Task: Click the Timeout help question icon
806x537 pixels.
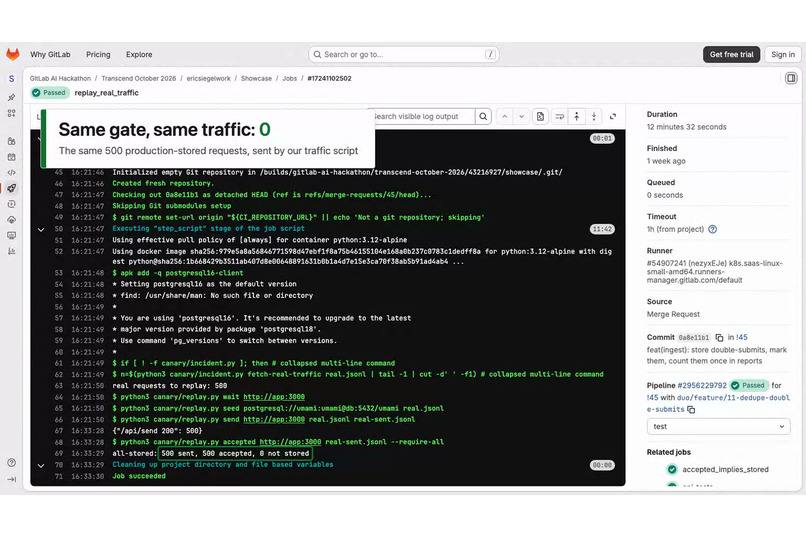Action: pyautogui.click(x=712, y=229)
